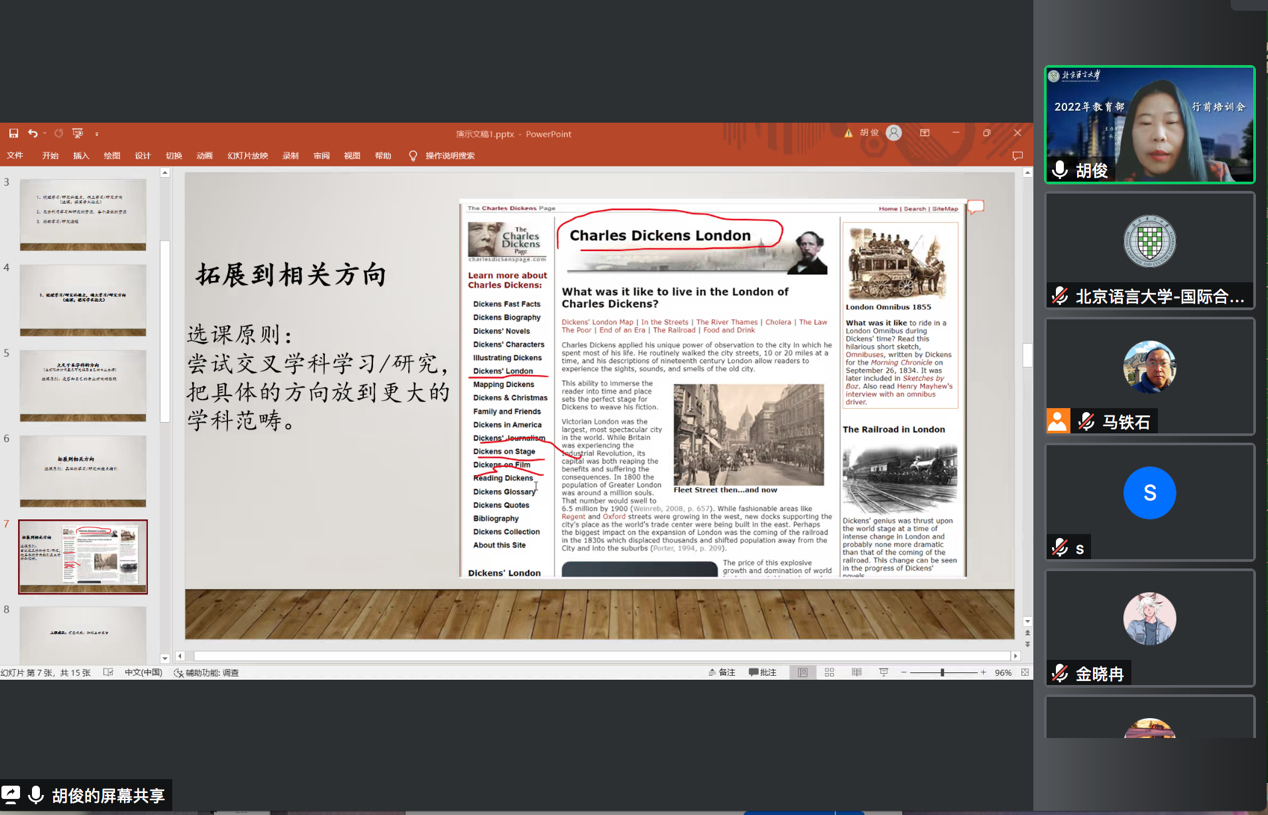
Task: Click the ribbon display options icon
Action: click(x=925, y=133)
